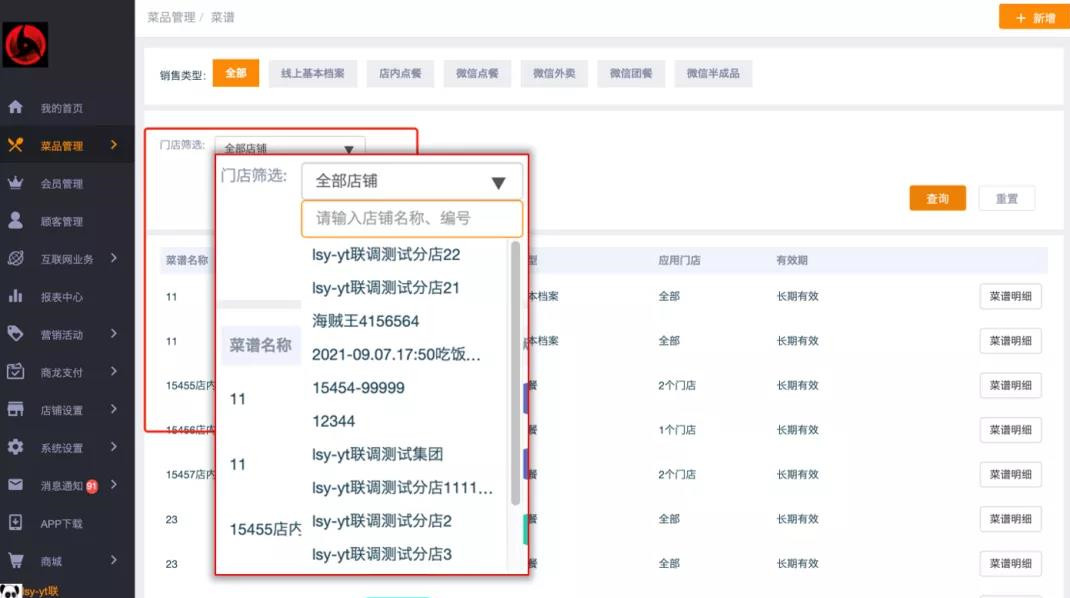1070x598 pixels.
Task: Click the home icon for 我的首页
Action: [15, 107]
